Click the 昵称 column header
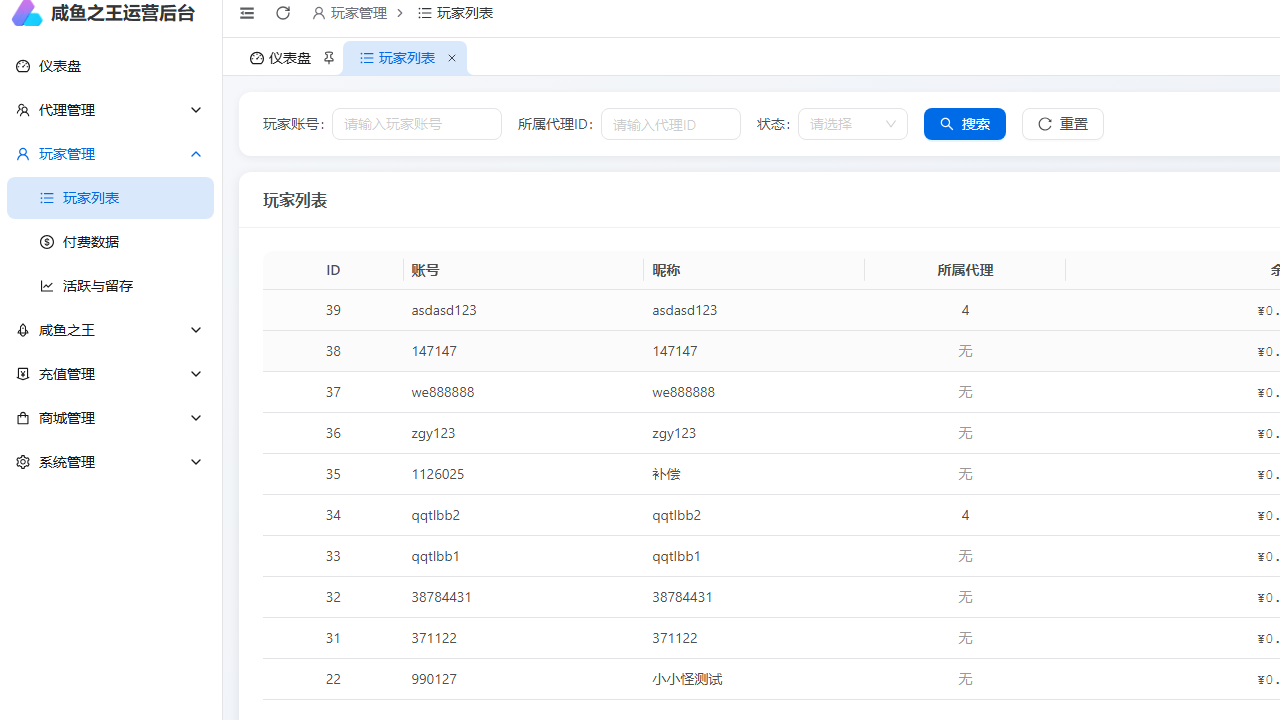The height and width of the screenshot is (720, 1280). coord(754,270)
